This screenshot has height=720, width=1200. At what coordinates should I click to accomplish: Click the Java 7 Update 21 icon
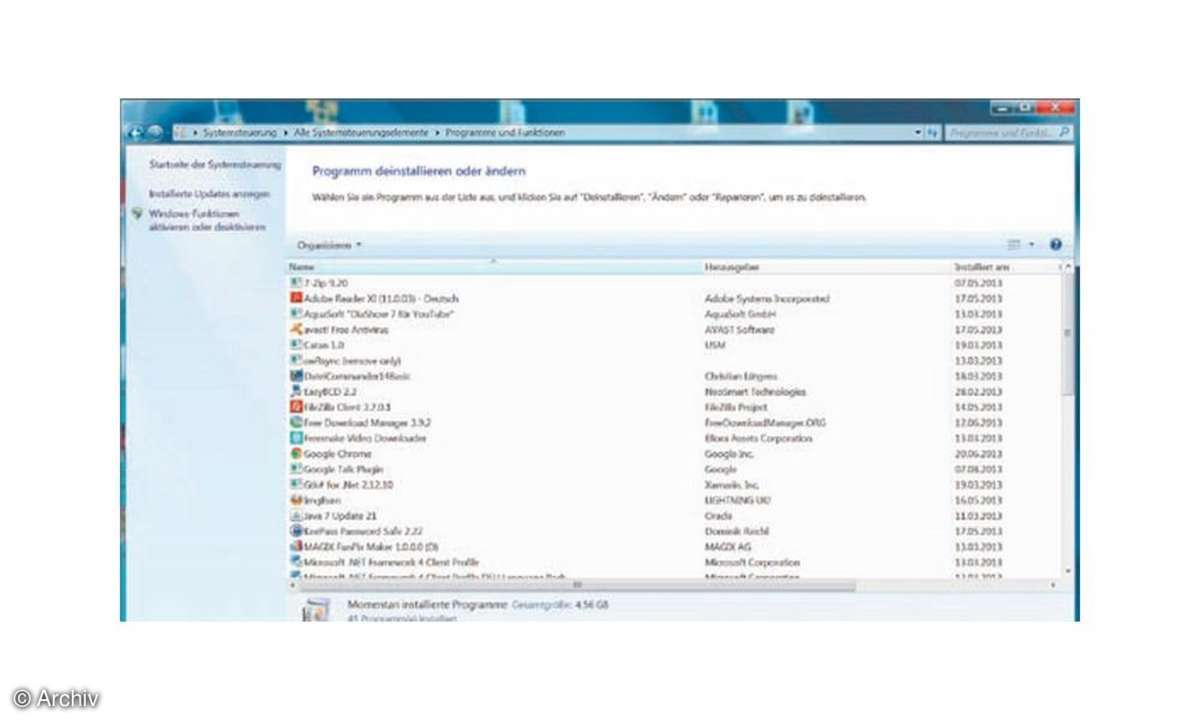tap(295, 516)
